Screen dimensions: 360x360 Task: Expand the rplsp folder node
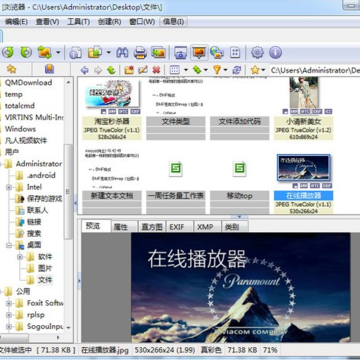(9, 315)
